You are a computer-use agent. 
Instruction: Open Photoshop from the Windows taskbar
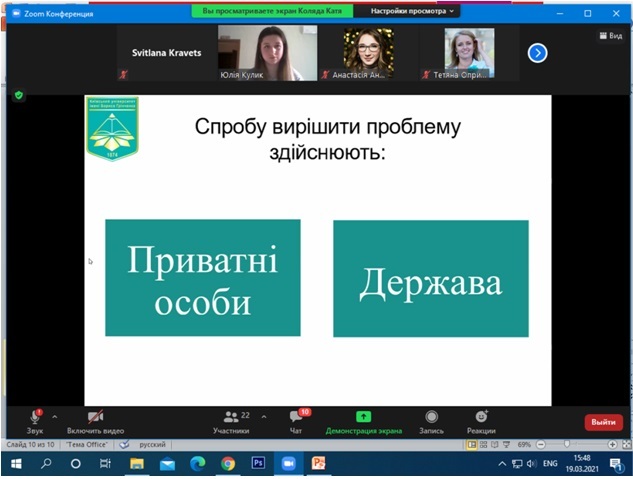[257, 464]
